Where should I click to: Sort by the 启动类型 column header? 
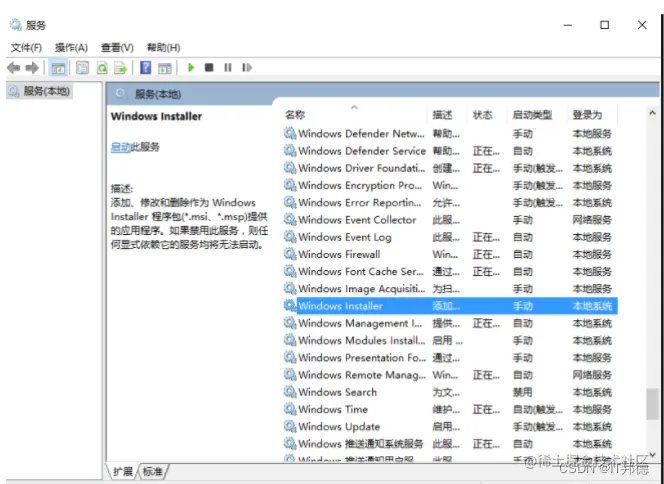tap(532, 115)
